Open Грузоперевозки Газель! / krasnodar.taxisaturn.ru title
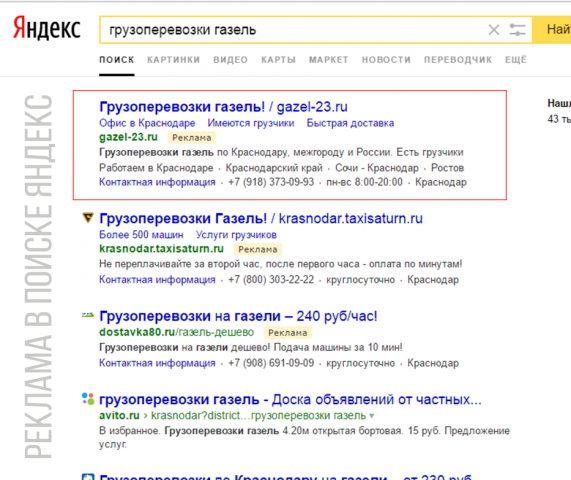 pos(261,219)
